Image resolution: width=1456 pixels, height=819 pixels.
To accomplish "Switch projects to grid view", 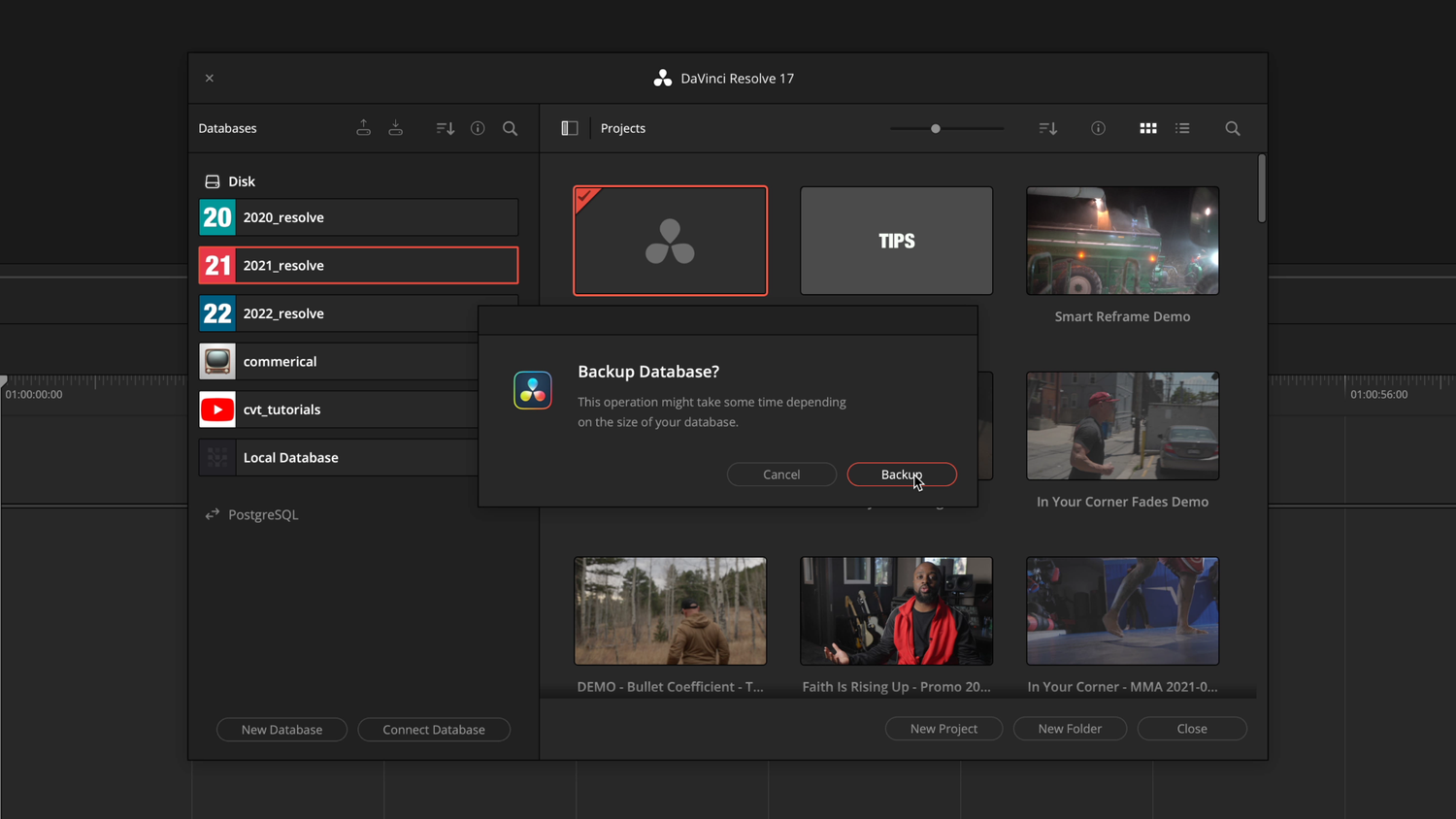I will (x=1148, y=127).
